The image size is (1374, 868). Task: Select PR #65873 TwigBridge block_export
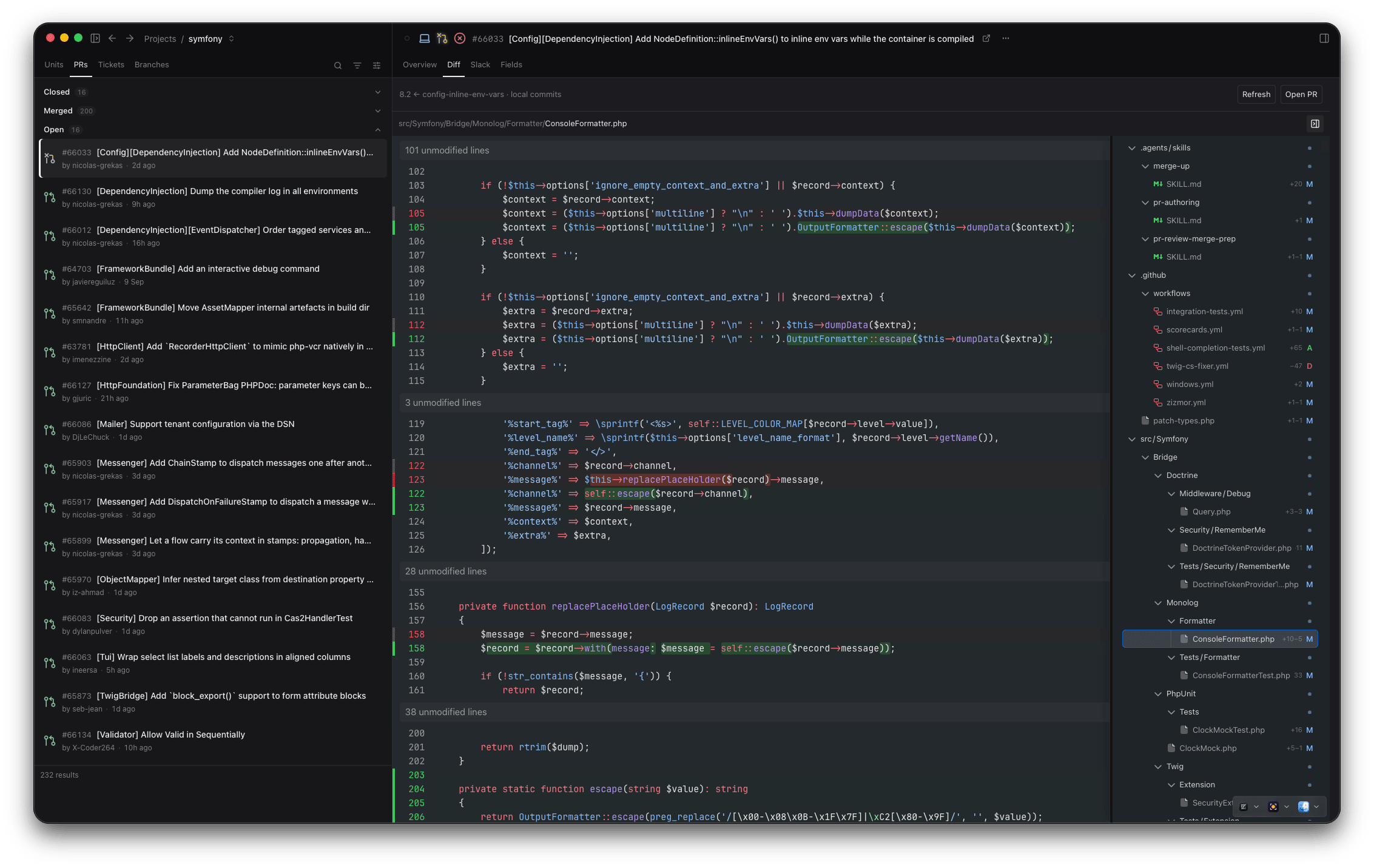pos(213,702)
